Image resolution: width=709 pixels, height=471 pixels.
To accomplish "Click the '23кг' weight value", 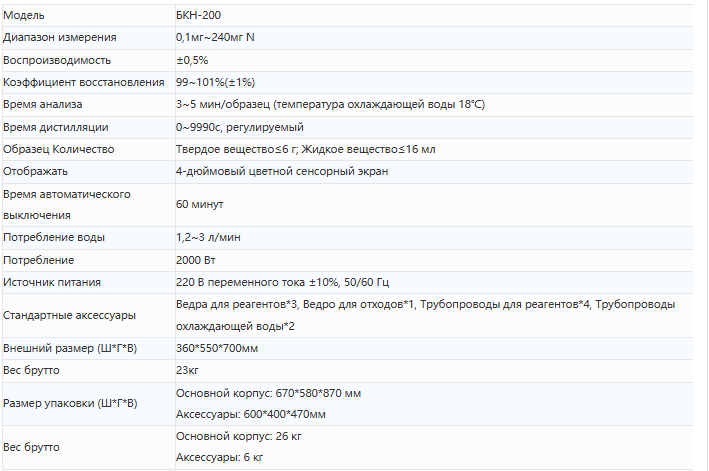I will (188, 370).
